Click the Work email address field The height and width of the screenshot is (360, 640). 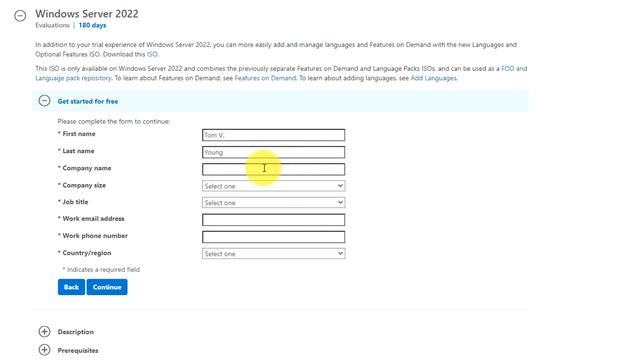click(273, 220)
